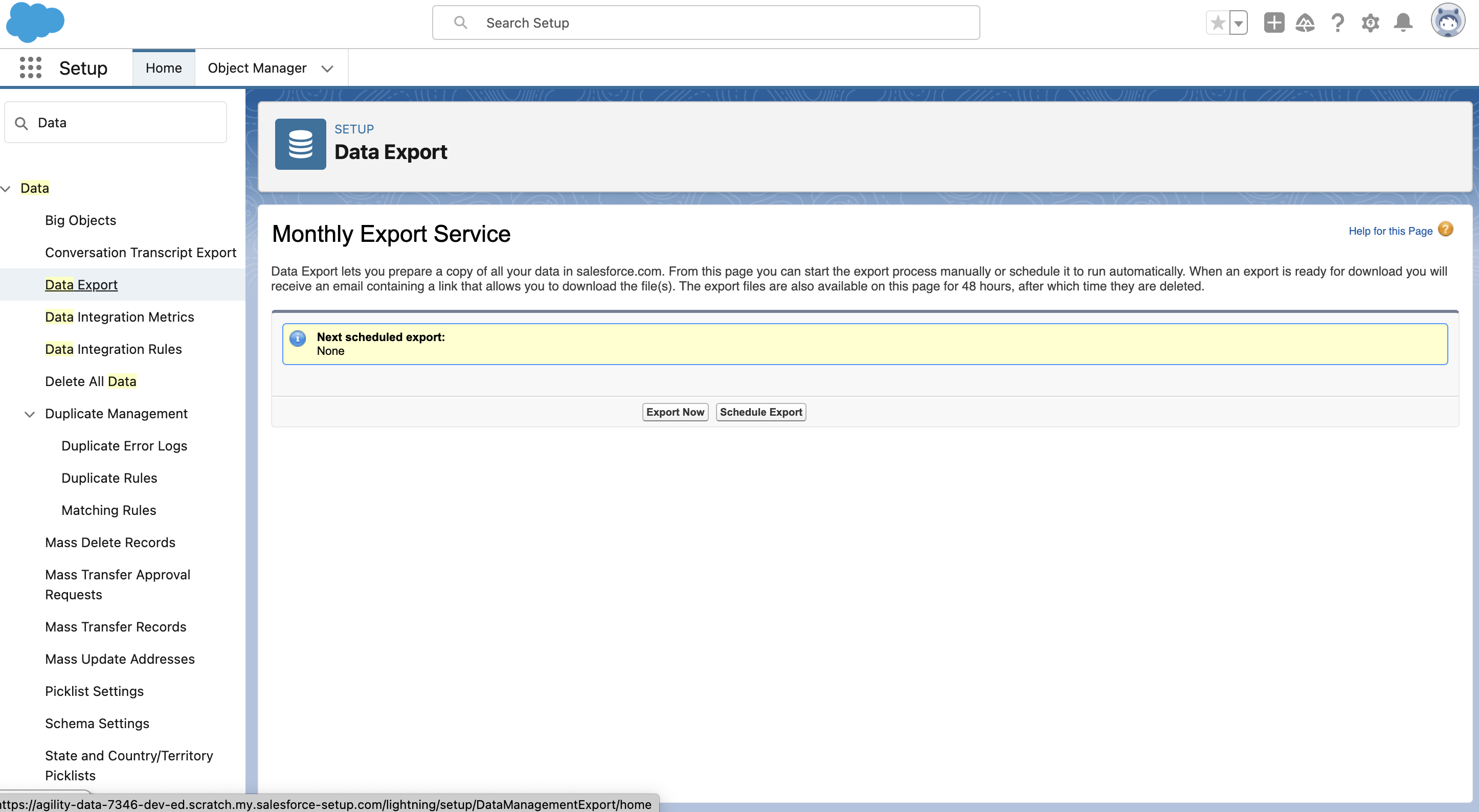Open Conversation Transcript Export
Screen dimensions: 1479x812
(x=141, y=252)
